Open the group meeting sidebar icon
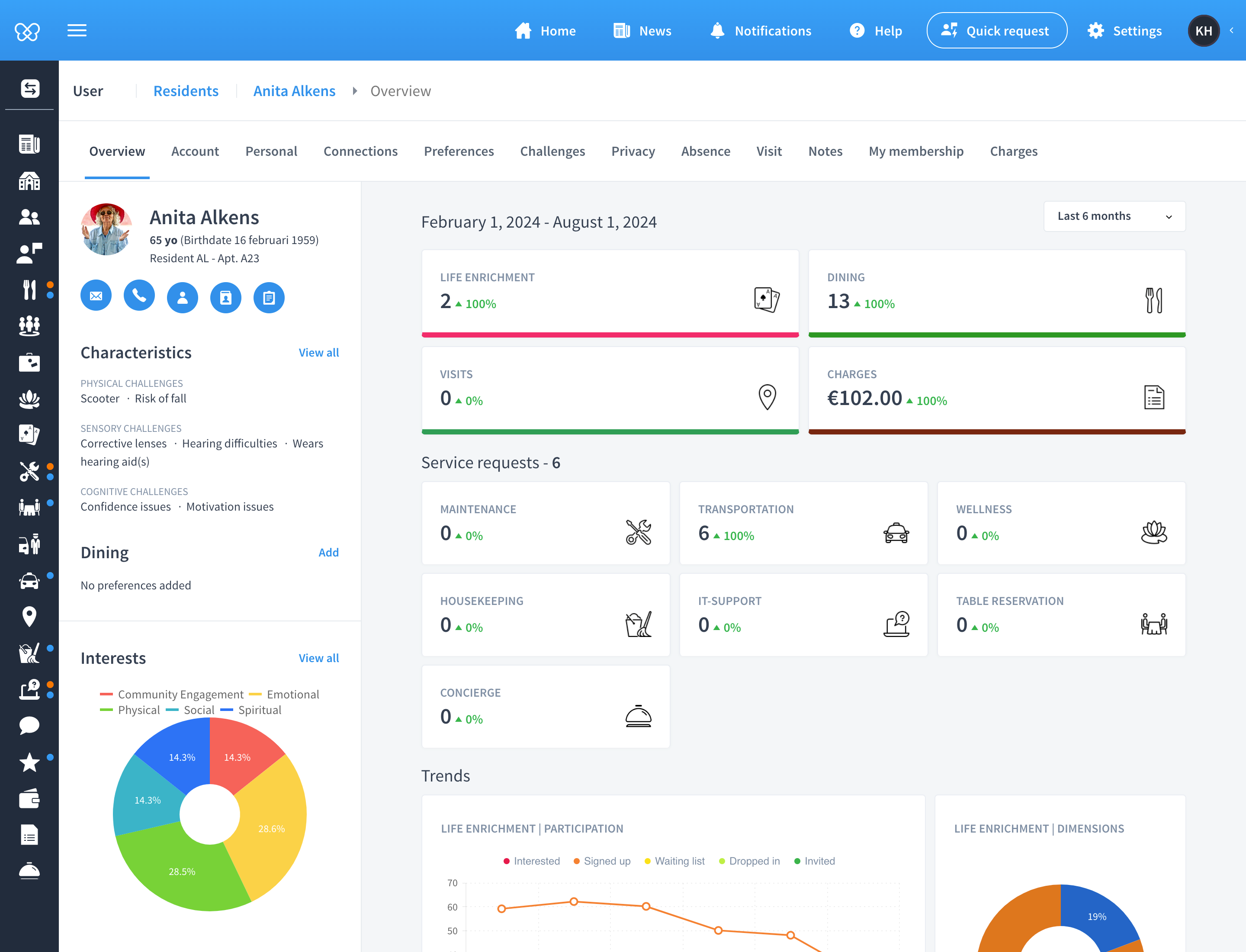The width and height of the screenshot is (1246, 952). pyautogui.click(x=29, y=326)
